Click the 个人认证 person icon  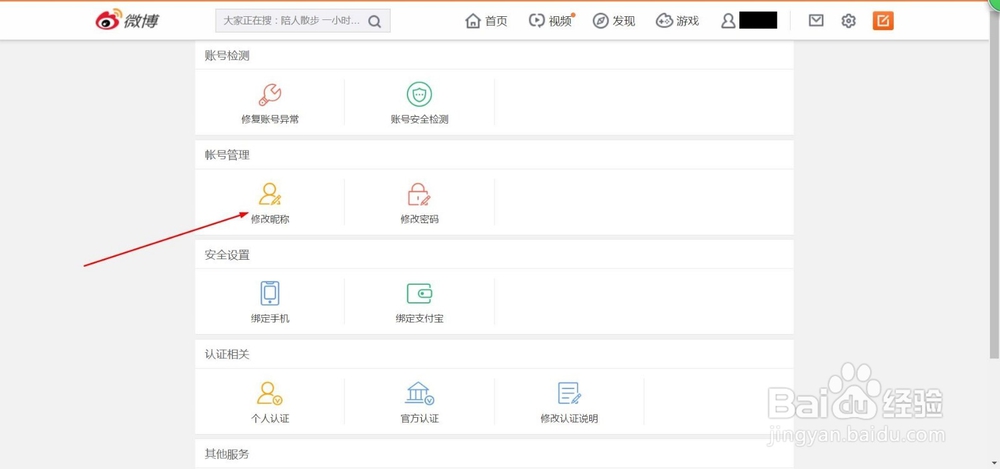click(270, 393)
